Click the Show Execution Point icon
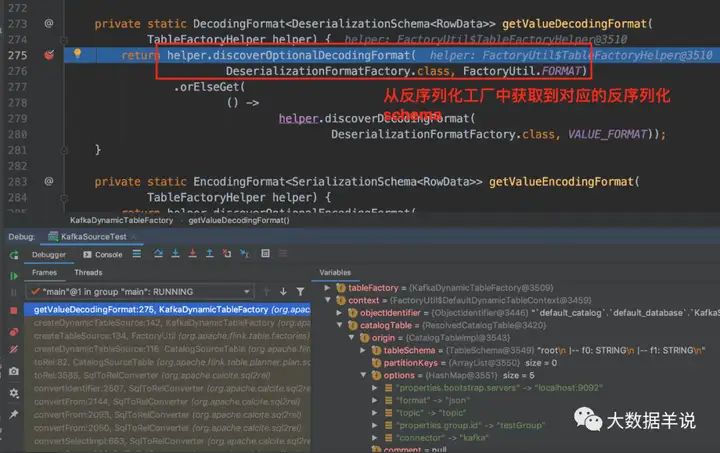The width and height of the screenshot is (720, 453). coord(137,254)
